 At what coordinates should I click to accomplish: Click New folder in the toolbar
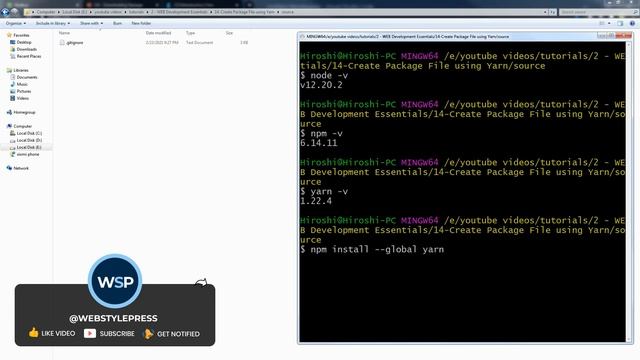141,23
